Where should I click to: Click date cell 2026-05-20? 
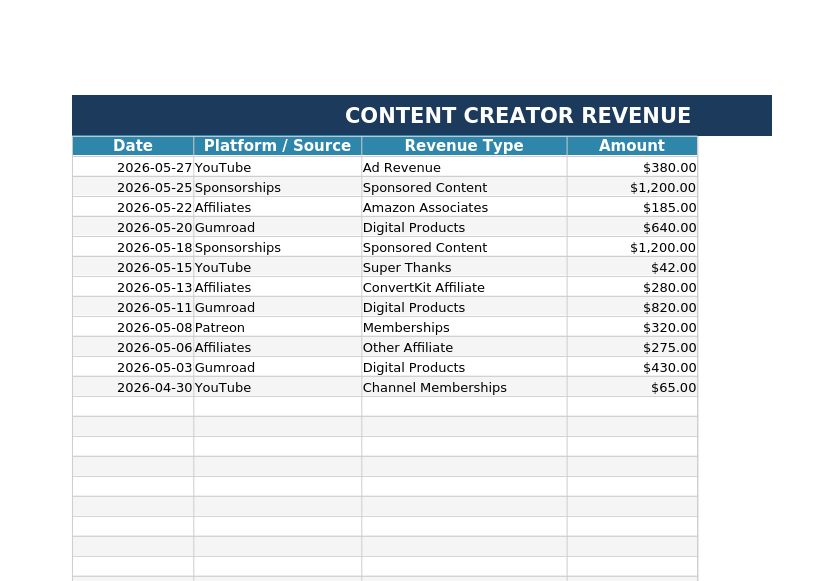click(133, 228)
